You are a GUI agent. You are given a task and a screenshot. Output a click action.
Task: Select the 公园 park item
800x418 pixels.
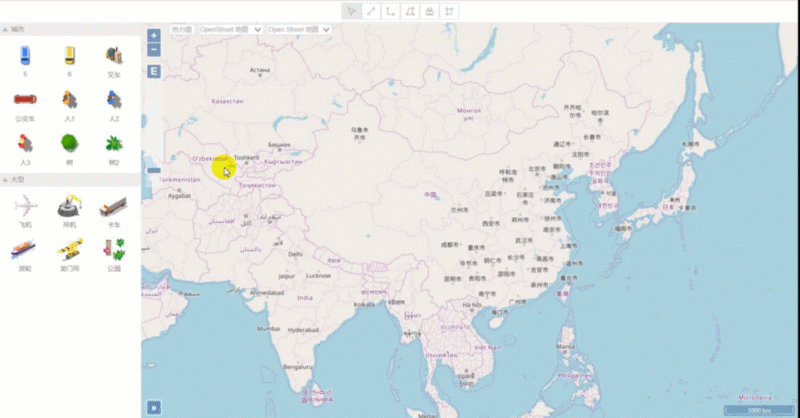pyautogui.click(x=114, y=250)
